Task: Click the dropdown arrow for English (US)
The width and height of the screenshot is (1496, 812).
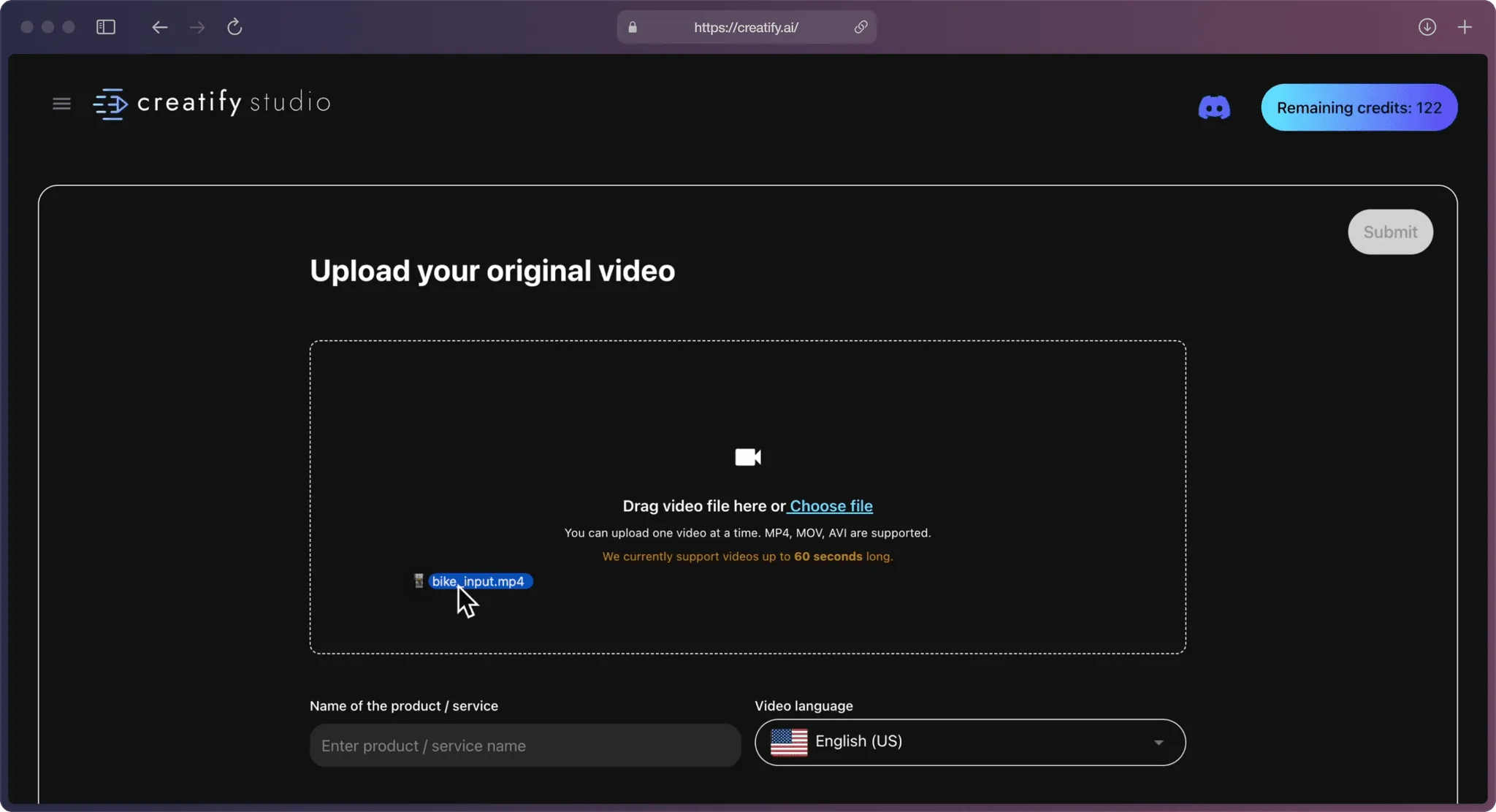Action: point(1159,743)
